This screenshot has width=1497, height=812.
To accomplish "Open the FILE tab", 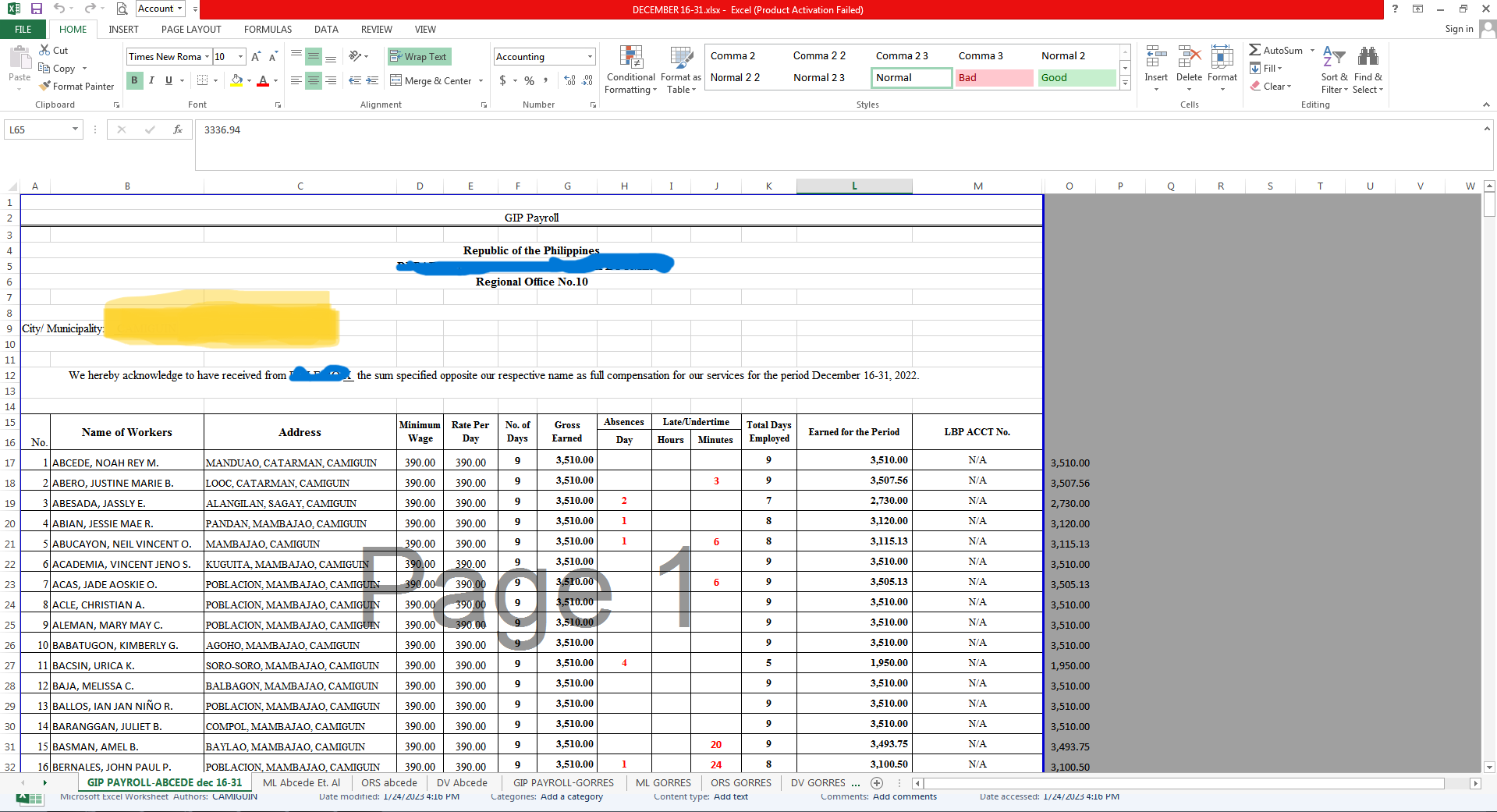I will coord(23,29).
